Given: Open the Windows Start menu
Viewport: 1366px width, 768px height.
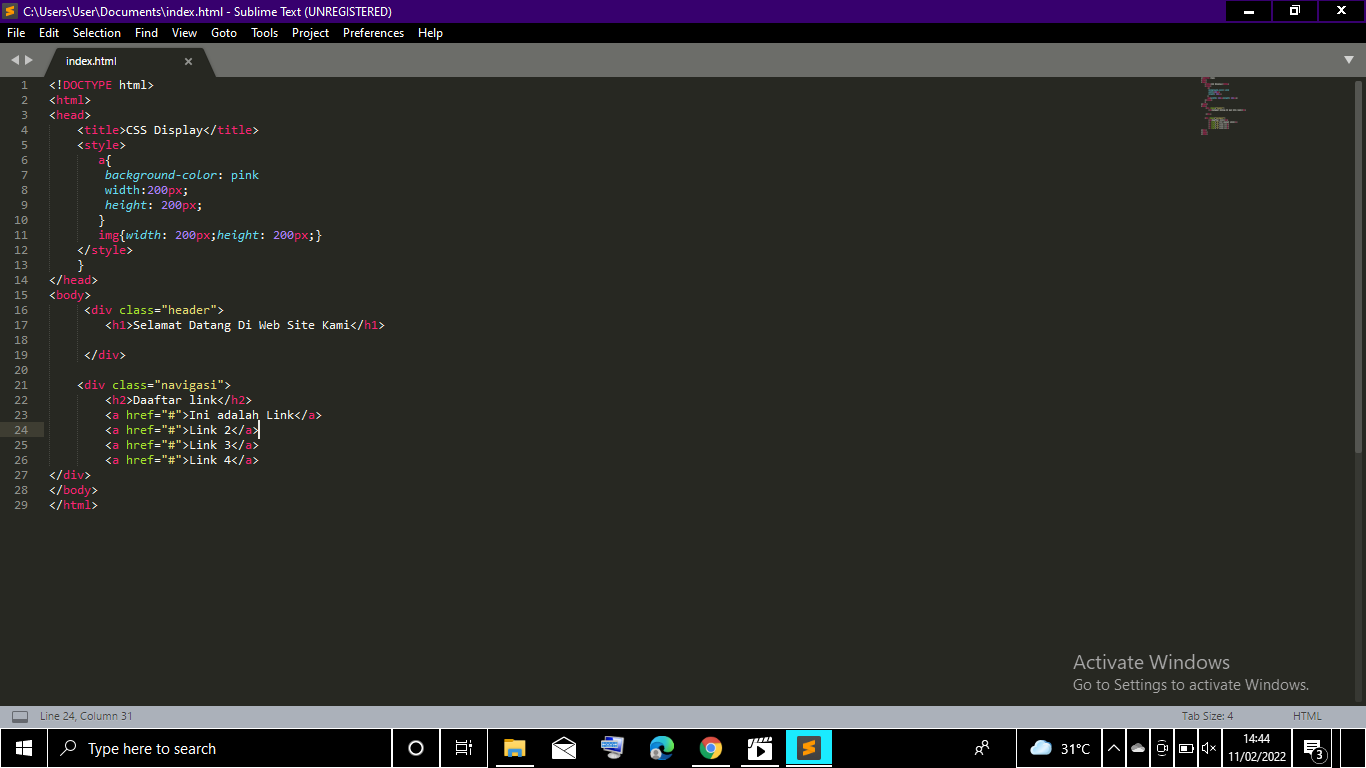Looking at the screenshot, I should click(24, 748).
